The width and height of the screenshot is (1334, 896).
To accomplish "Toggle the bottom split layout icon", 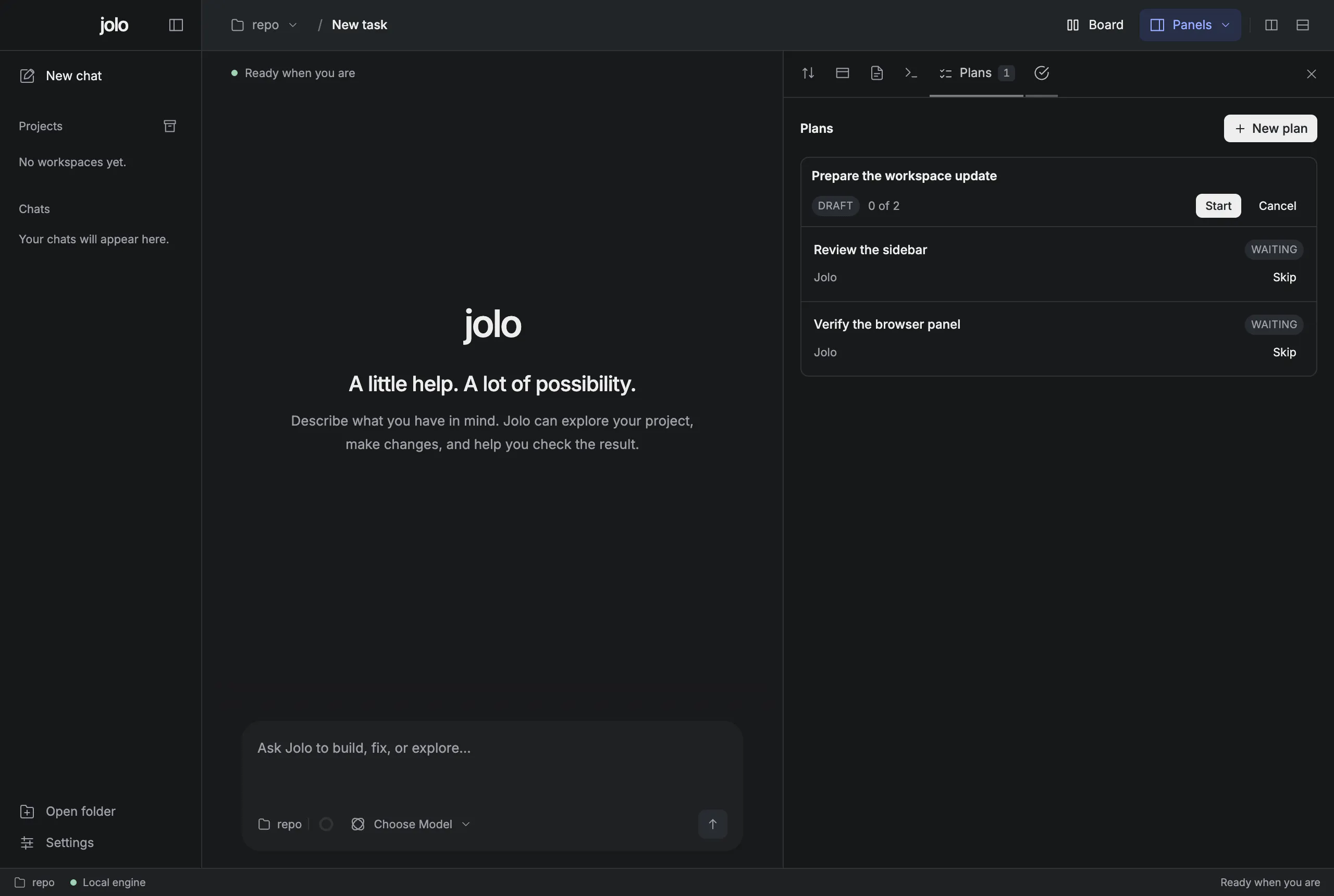I will click(x=1303, y=25).
